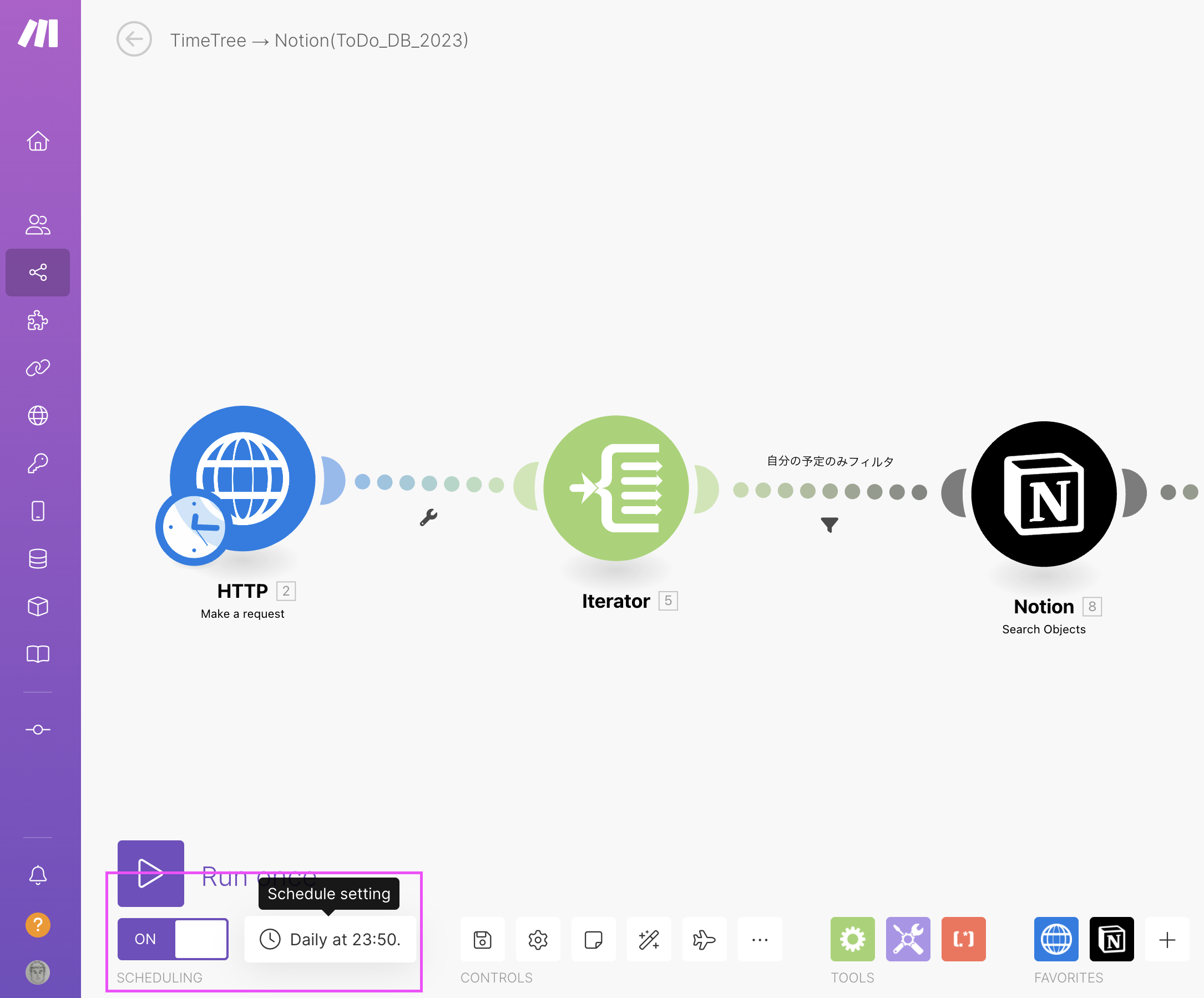Open Keys icon in the sidebar
The height and width of the screenshot is (998, 1204).
tap(38, 463)
